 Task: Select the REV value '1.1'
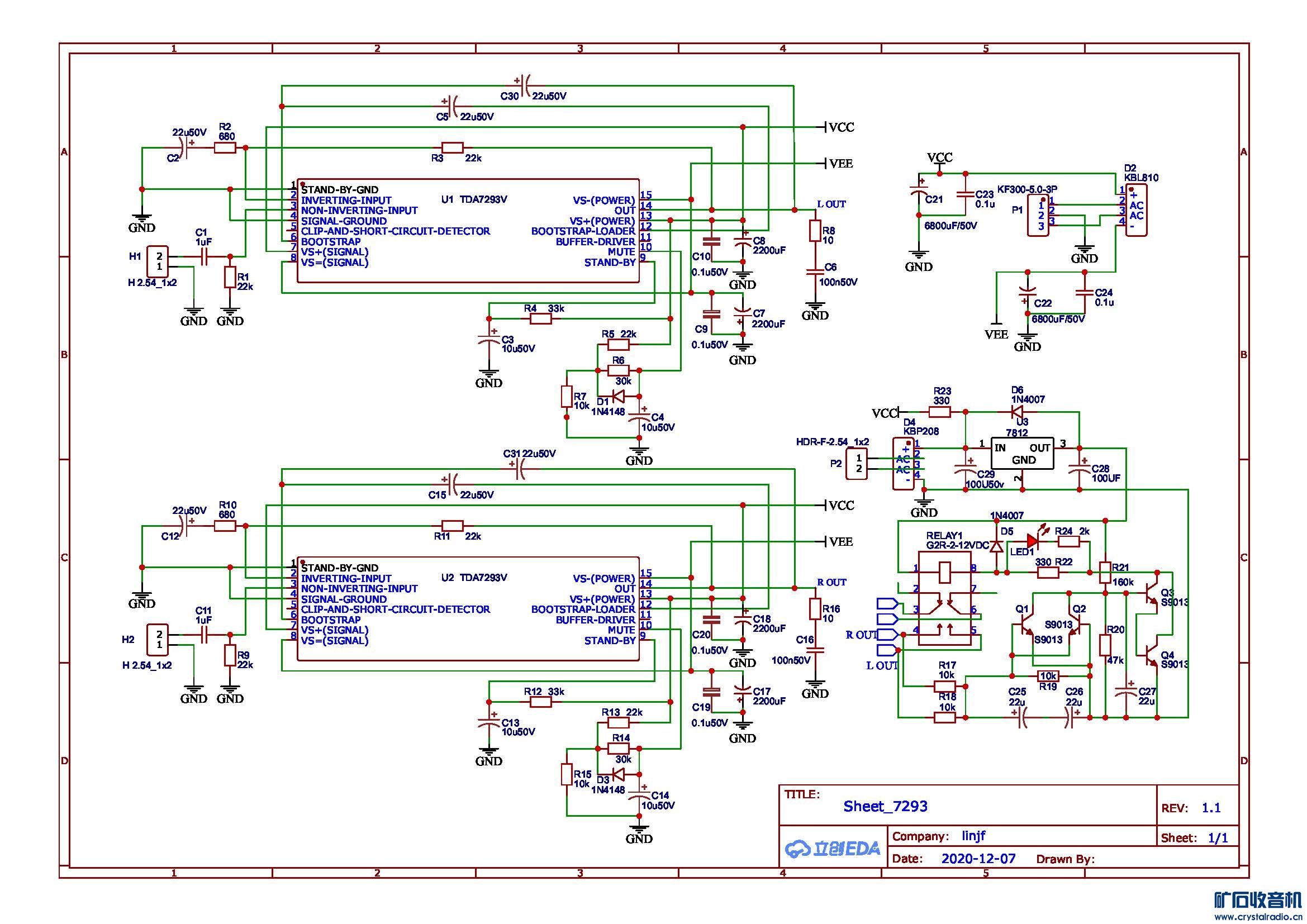pos(1211,808)
